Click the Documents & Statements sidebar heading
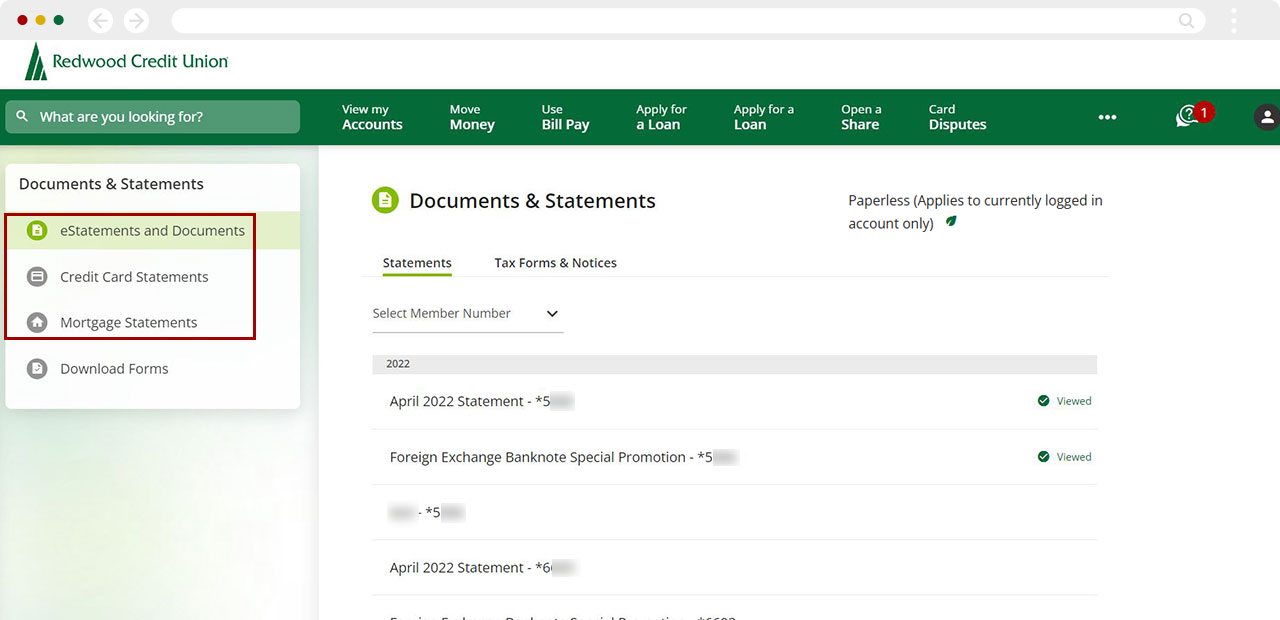 pyautogui.click(x=111, y=184)
